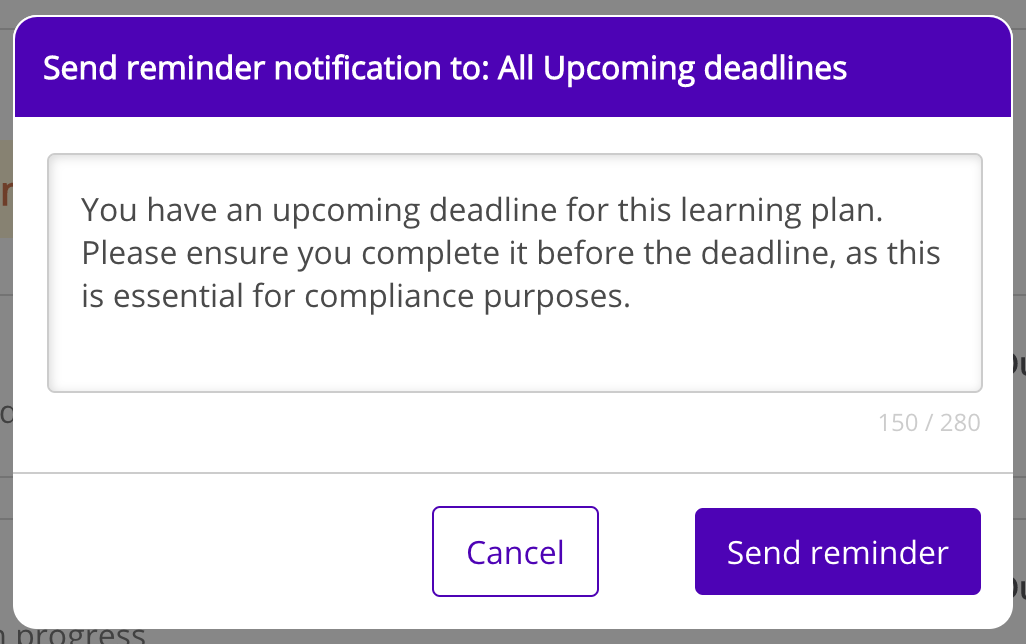
Task: Click the 150 / 280 character counter
Action: 929,423
